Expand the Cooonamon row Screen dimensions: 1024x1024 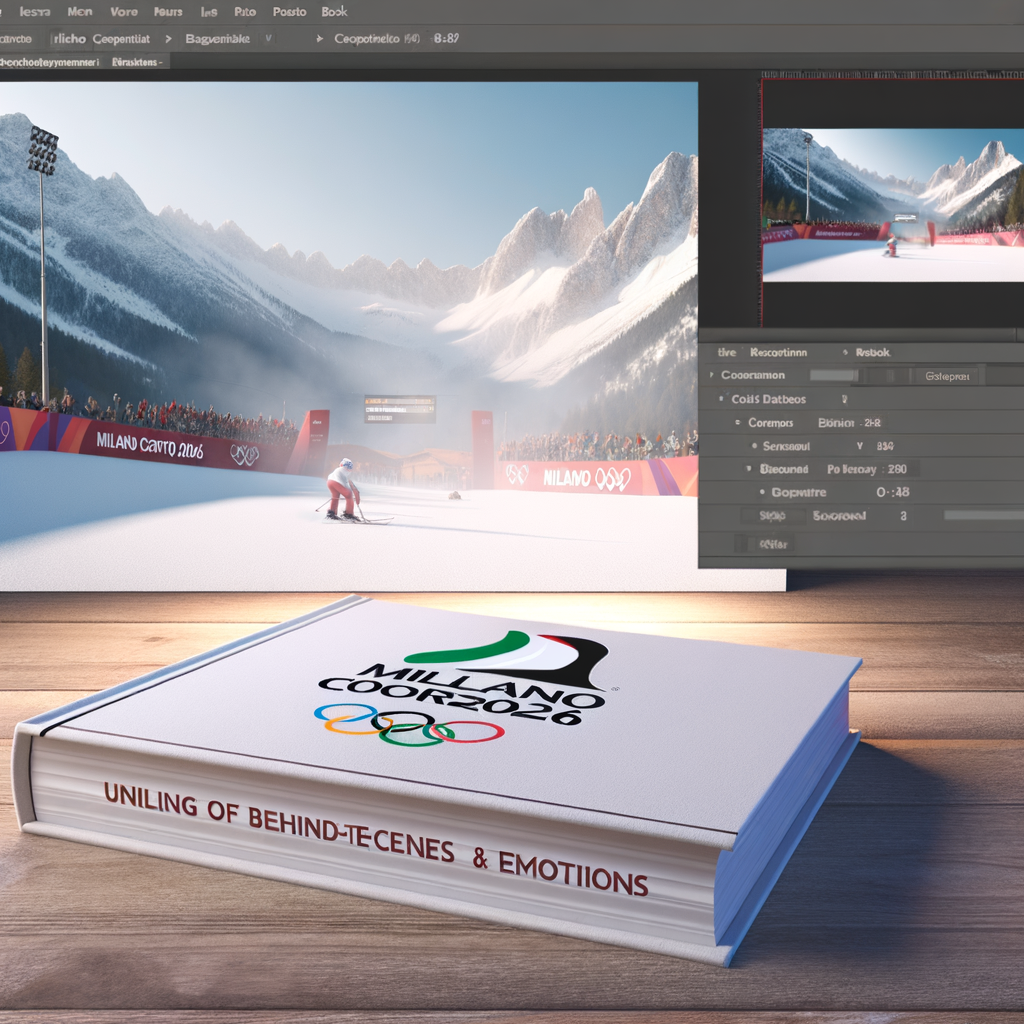click(712, 375)
